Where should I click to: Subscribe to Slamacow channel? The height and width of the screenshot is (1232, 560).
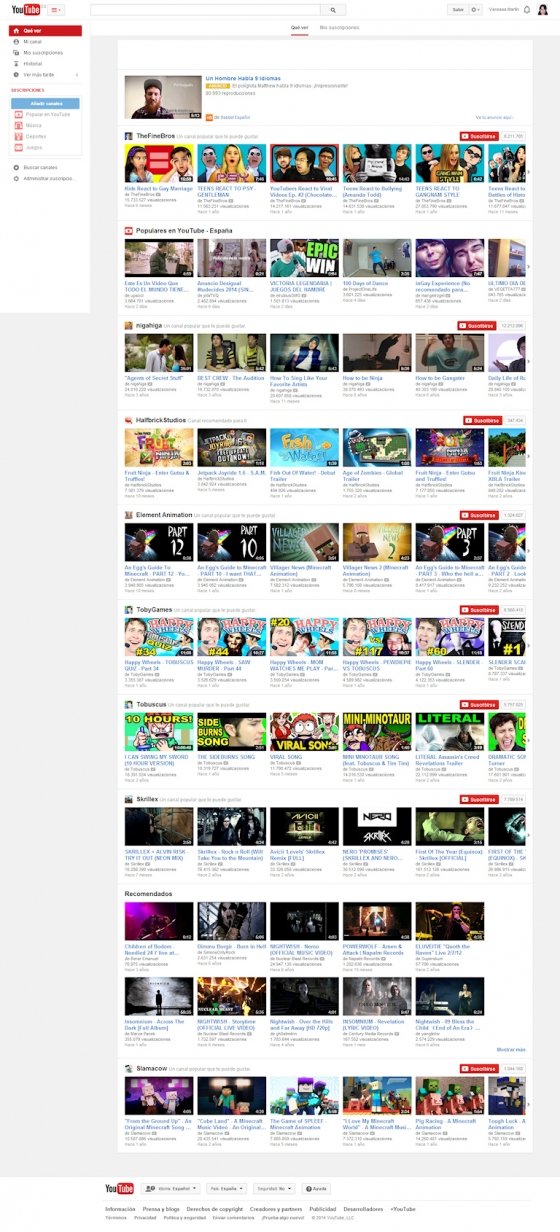pyautogui.click(x=480, y=1067)
